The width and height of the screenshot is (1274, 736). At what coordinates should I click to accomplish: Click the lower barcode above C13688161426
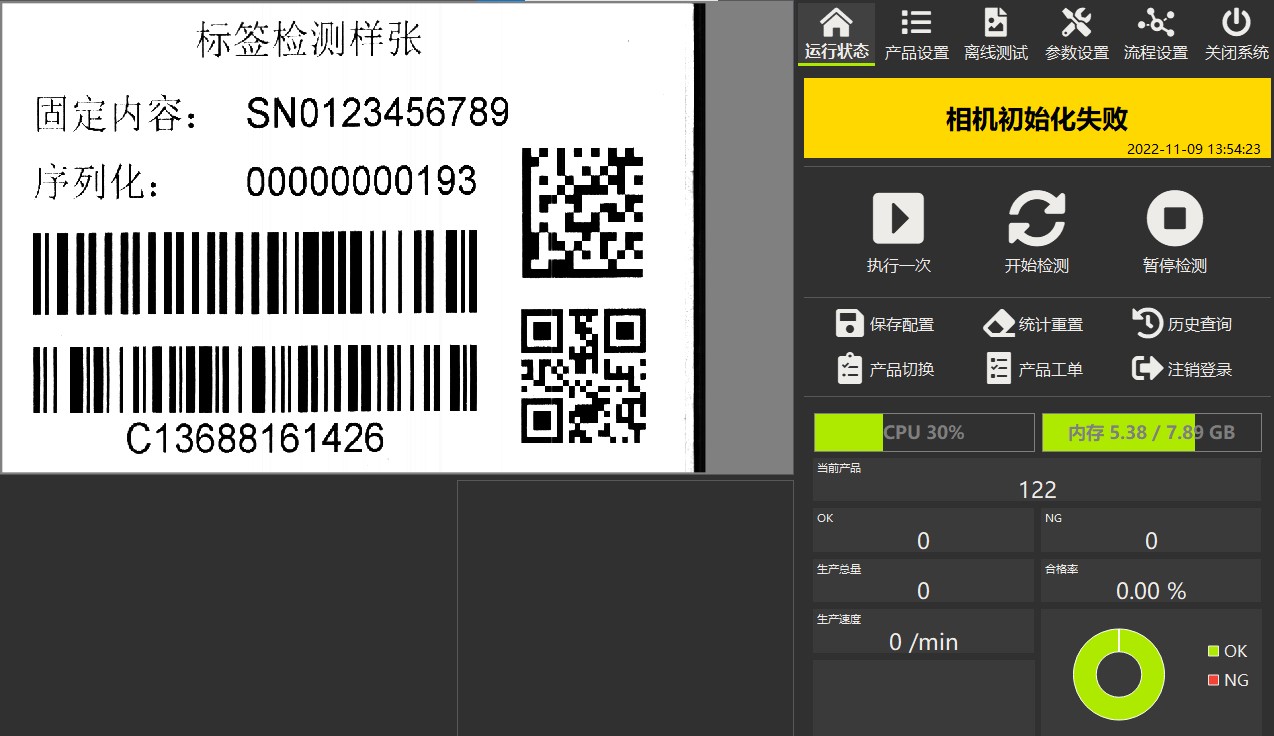pyautogui.click(x=255, y=379)
